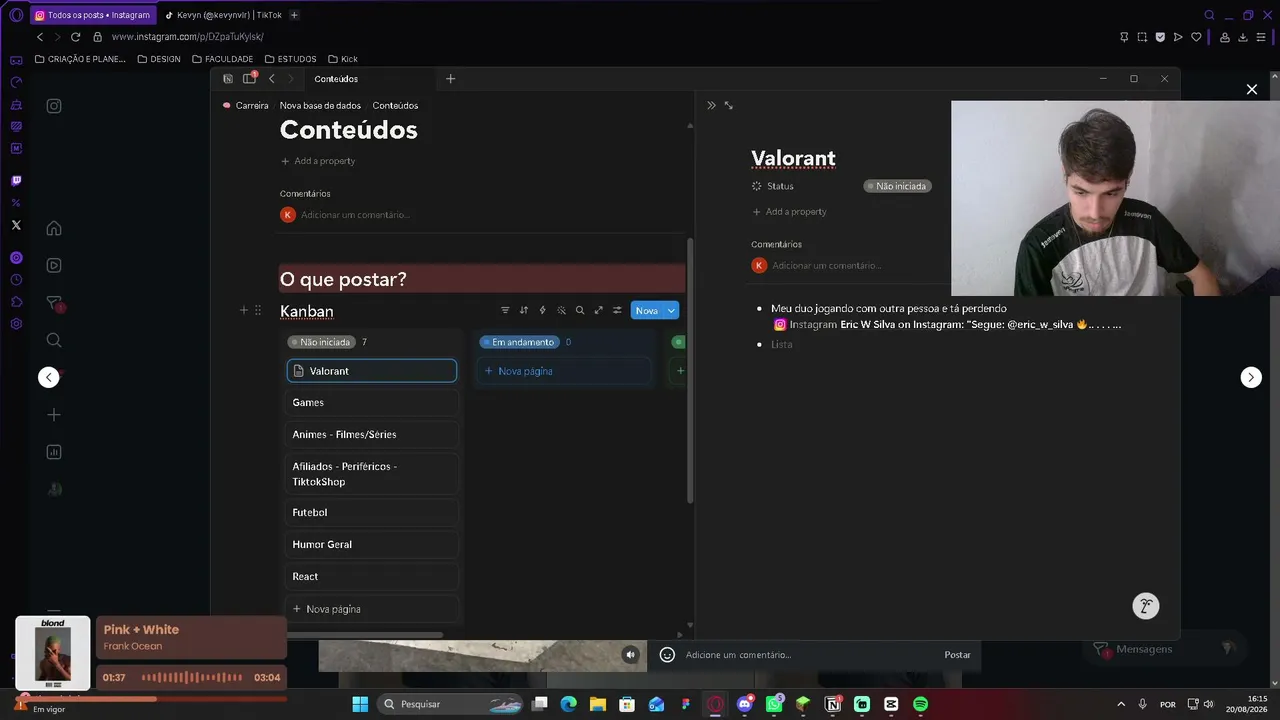Open Notion AI assistant floating button
Viewport: 1280px width, 720px height.
[1146, 606]
